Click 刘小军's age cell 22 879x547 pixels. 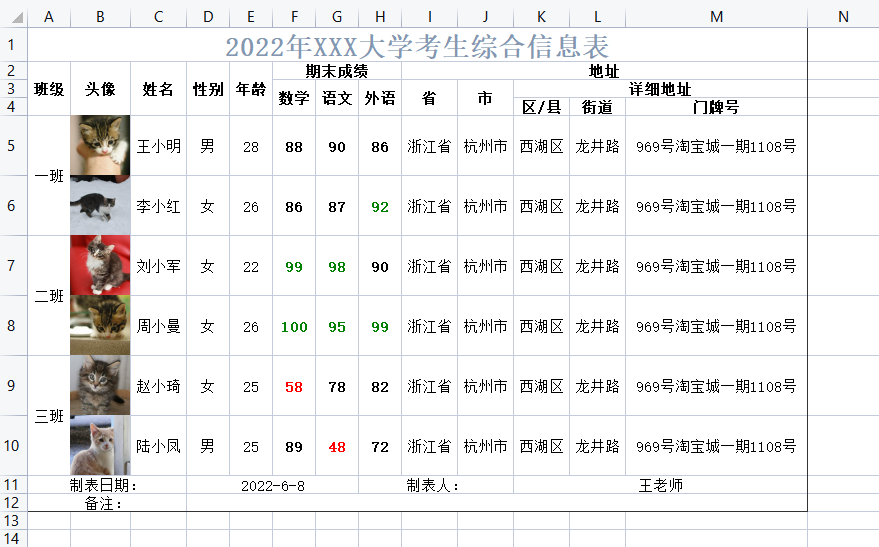(251, 266)
